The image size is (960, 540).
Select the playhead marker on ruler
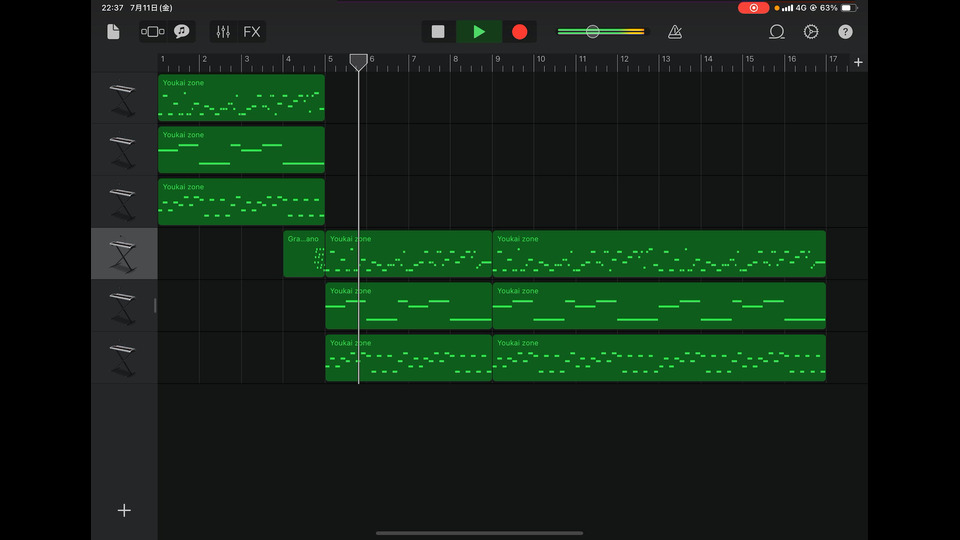click(x=358, y=62)
